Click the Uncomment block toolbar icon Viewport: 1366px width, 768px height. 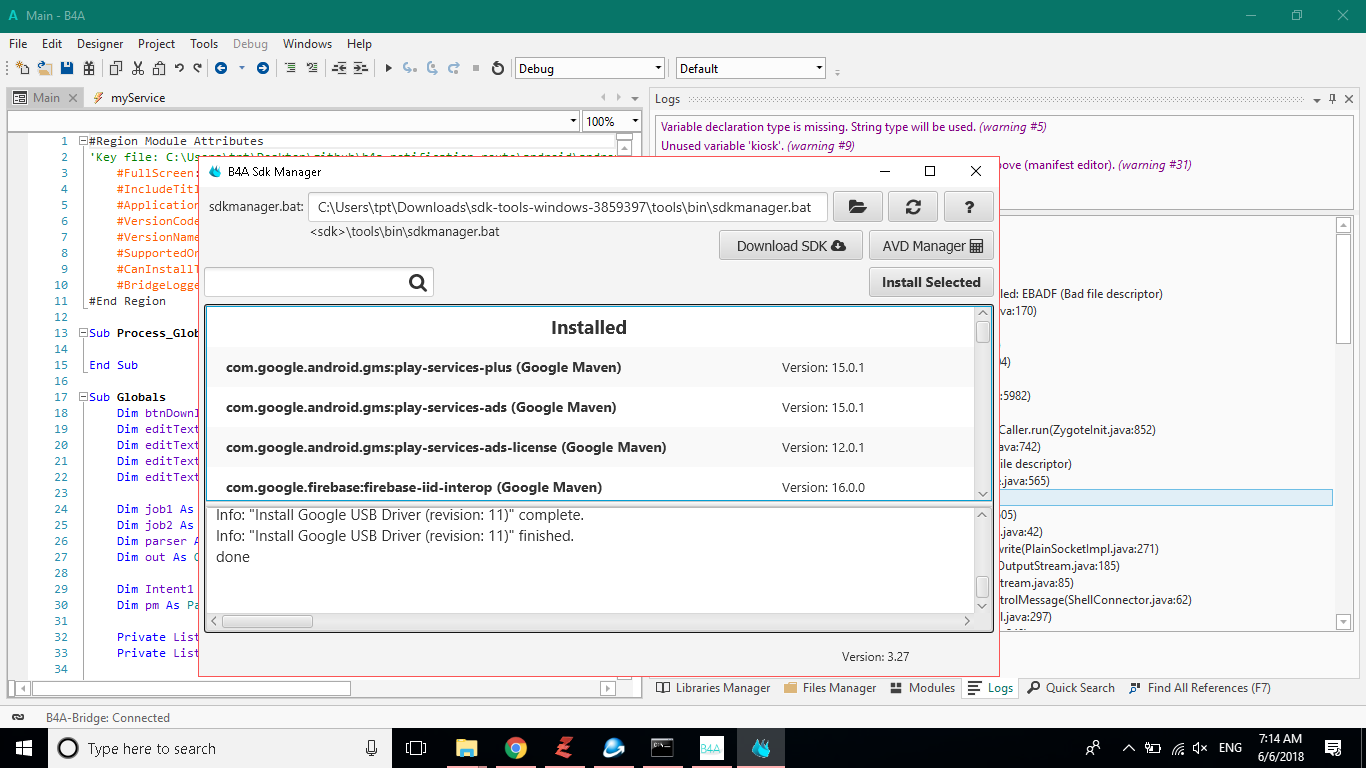pyautogui.click(x=312, y=68)
